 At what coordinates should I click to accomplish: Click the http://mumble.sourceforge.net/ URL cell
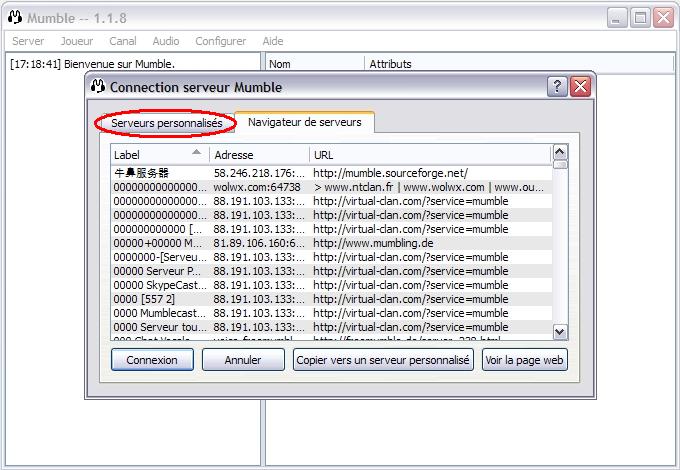(390, 173)
